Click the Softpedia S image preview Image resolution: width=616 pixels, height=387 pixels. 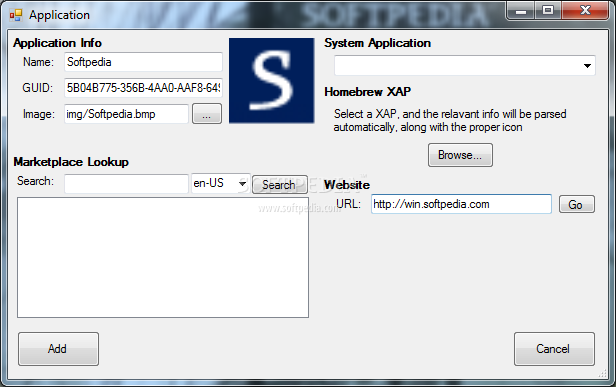[271, 81]
